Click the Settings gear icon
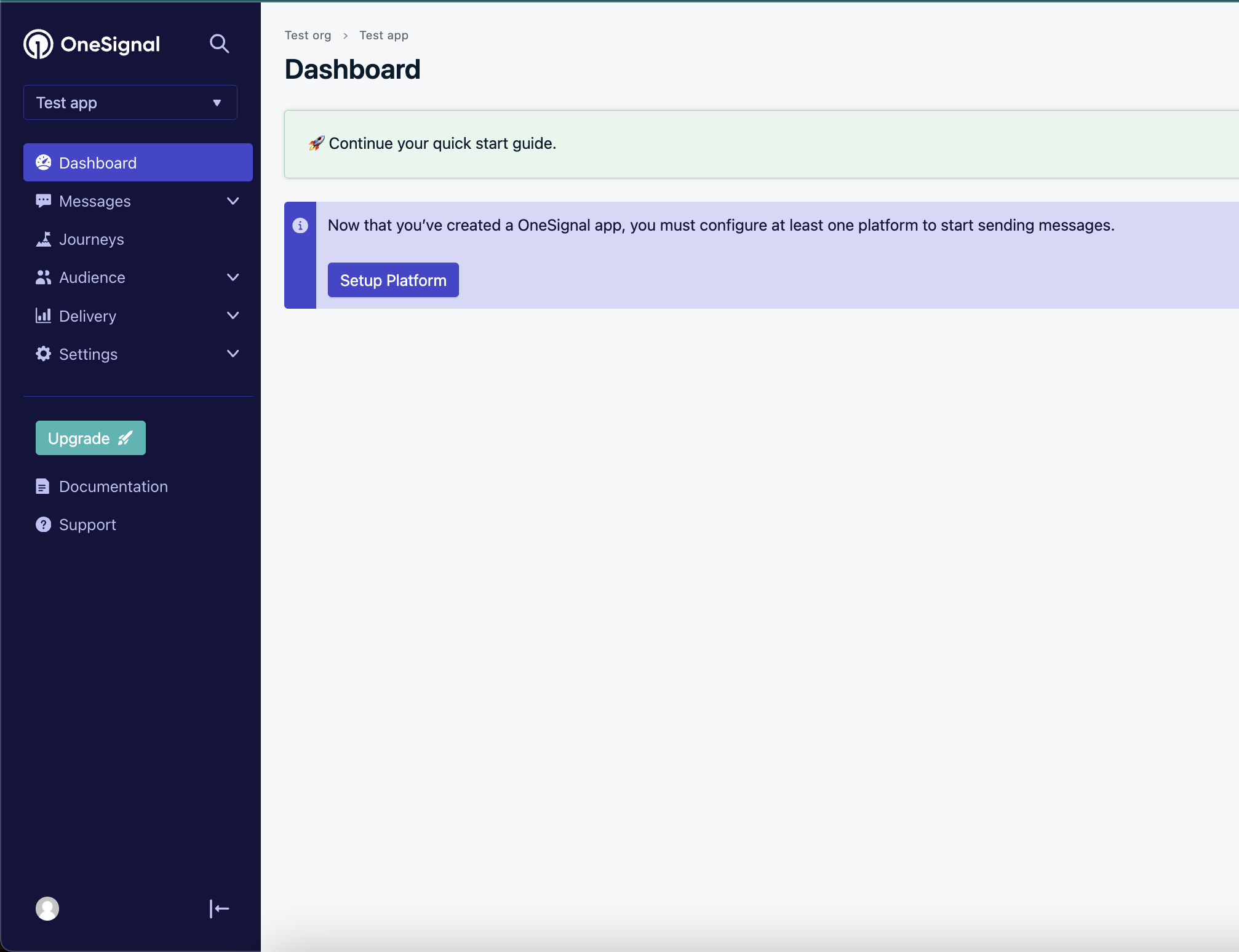The height and width of the screenshot is (952, 1239). tap(43, 354)
